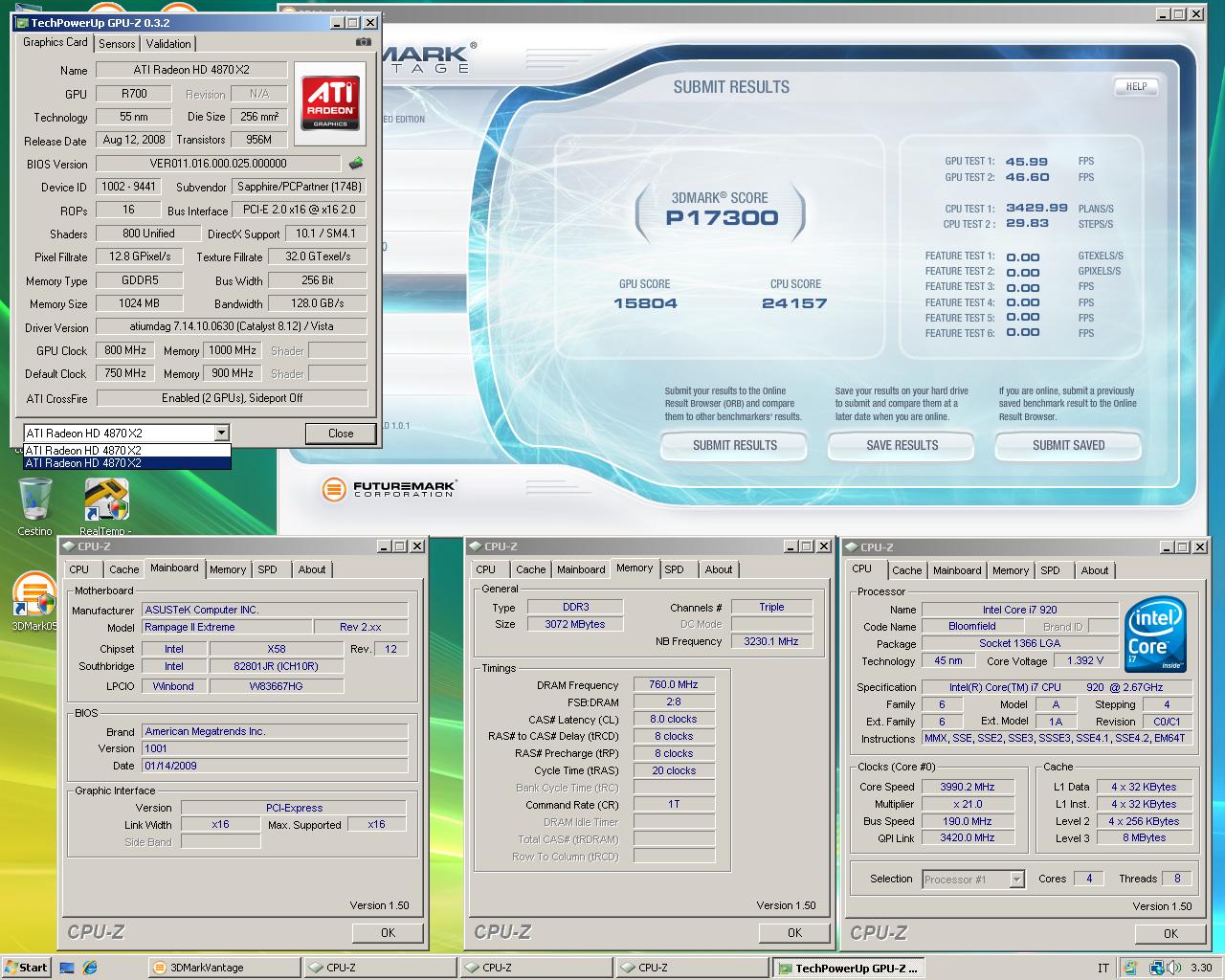Click OK in the CPU-Z Mainboard window
Viewport: 1225px width, 980px height.
(x=388, y=932)
